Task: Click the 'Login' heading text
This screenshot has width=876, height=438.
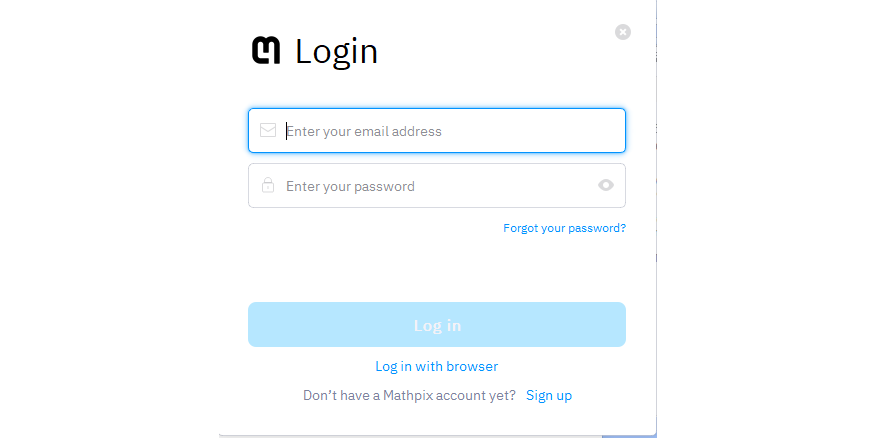Action: click(336, 51)
